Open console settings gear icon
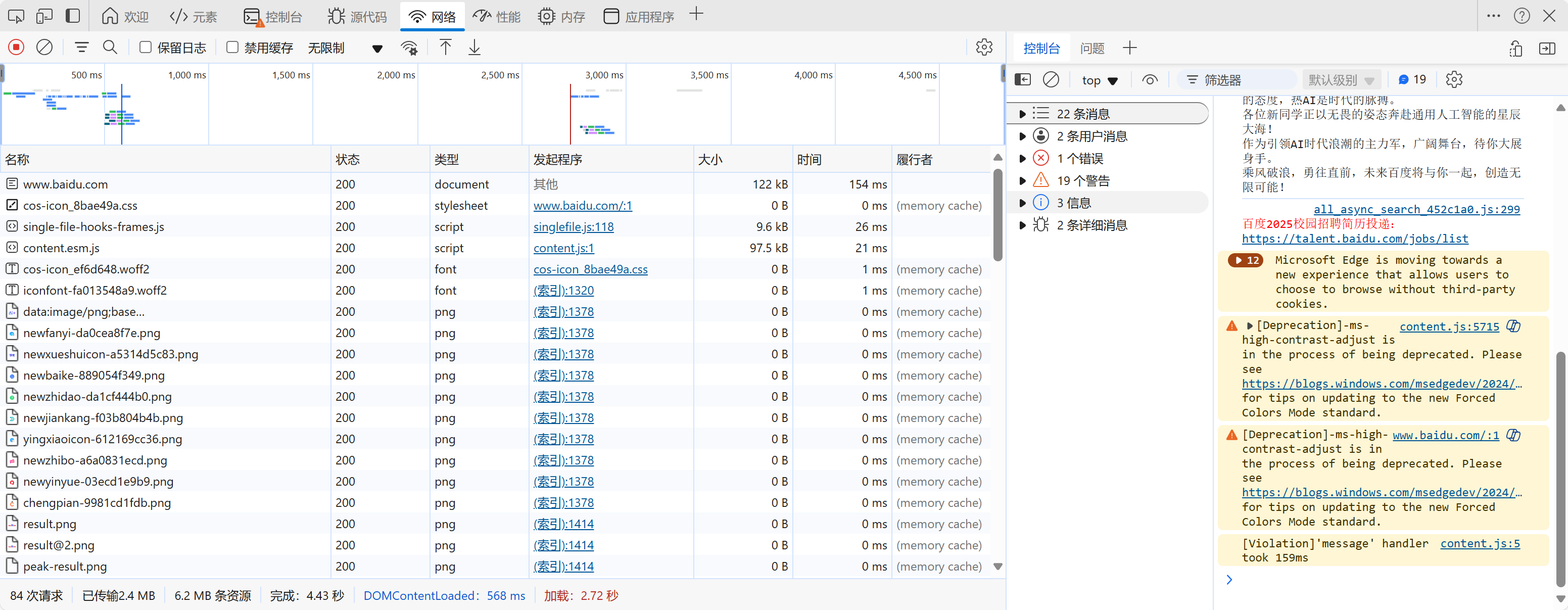Image resolution: width=1568 pixels, height=610 pixels. [x=1454, y=79]
